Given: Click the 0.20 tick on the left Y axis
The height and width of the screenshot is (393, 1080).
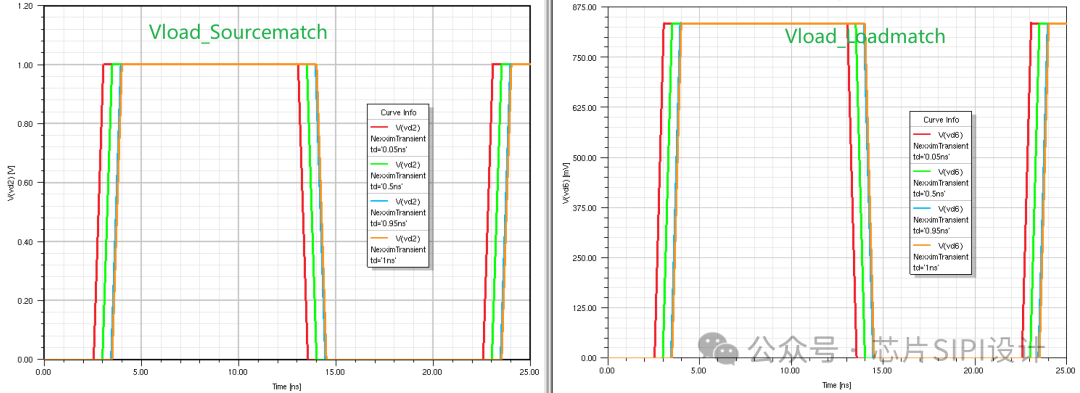Looking at the screenshot, I should (x=25, y=301).
